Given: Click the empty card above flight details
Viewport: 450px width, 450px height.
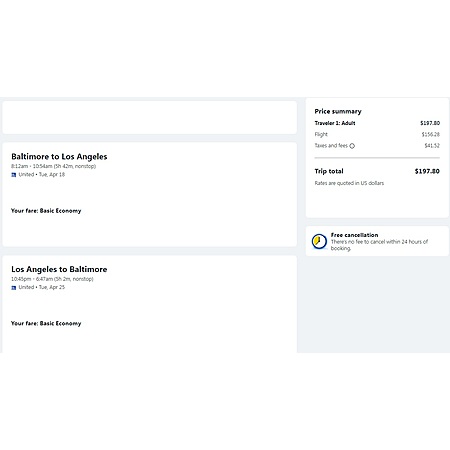Looking at the screenshot, I should click(x=149, y=118).
